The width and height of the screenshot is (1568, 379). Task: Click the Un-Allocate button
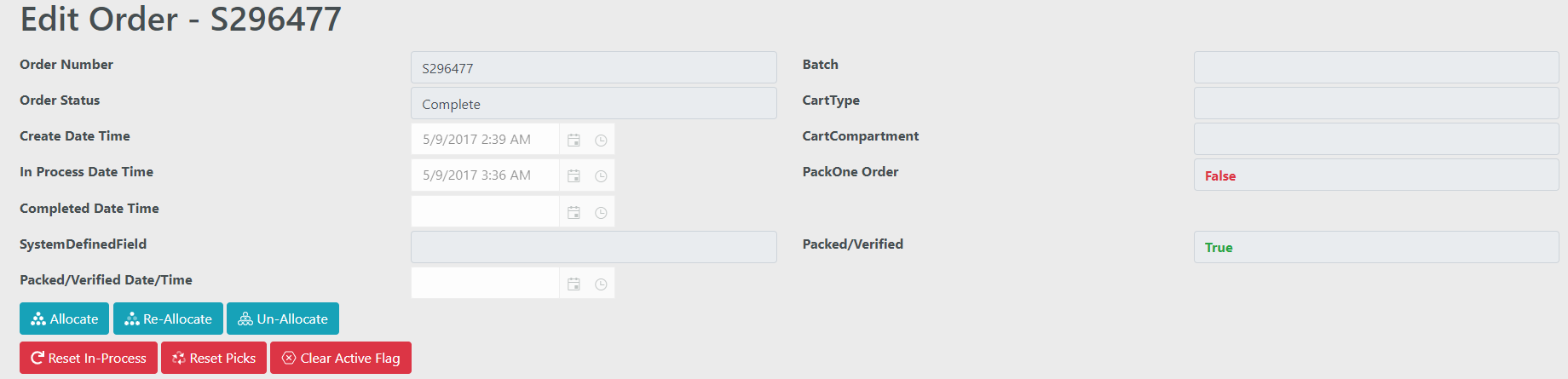pos(283,319)
